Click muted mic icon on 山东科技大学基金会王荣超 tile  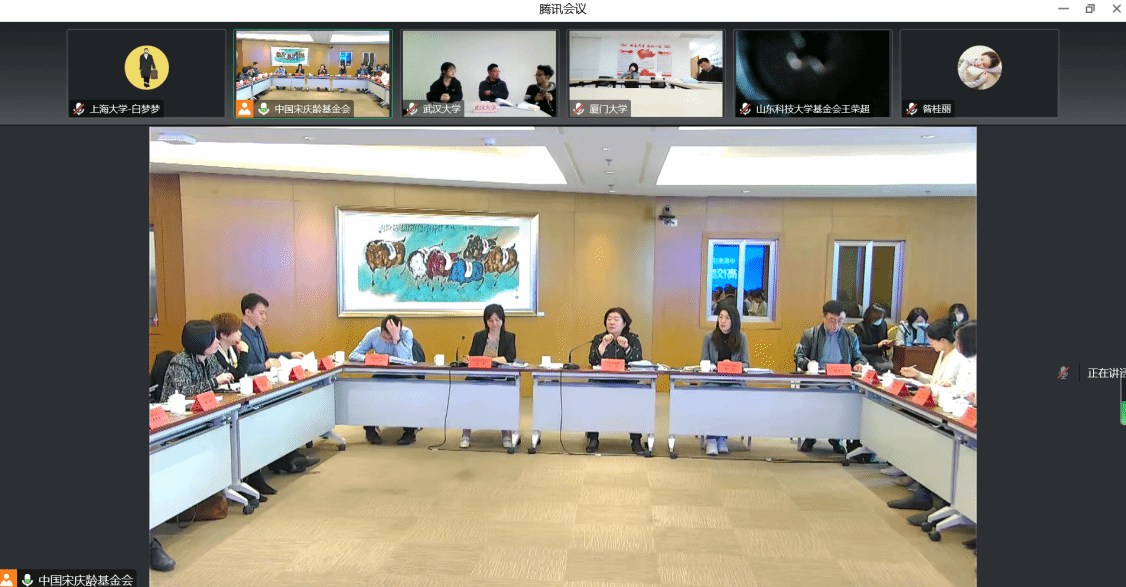(x=745, y=109)
